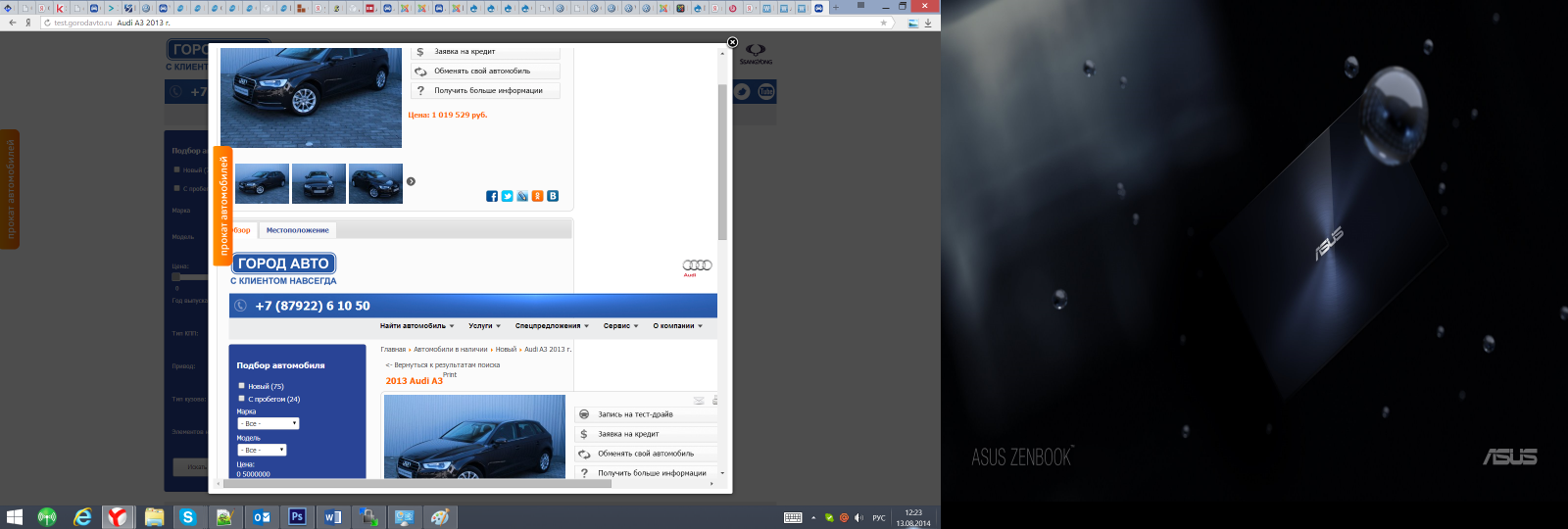Show hidden tray icons arrow
Viewport: 1568px width, 529px height.
(x=813, y=517)
